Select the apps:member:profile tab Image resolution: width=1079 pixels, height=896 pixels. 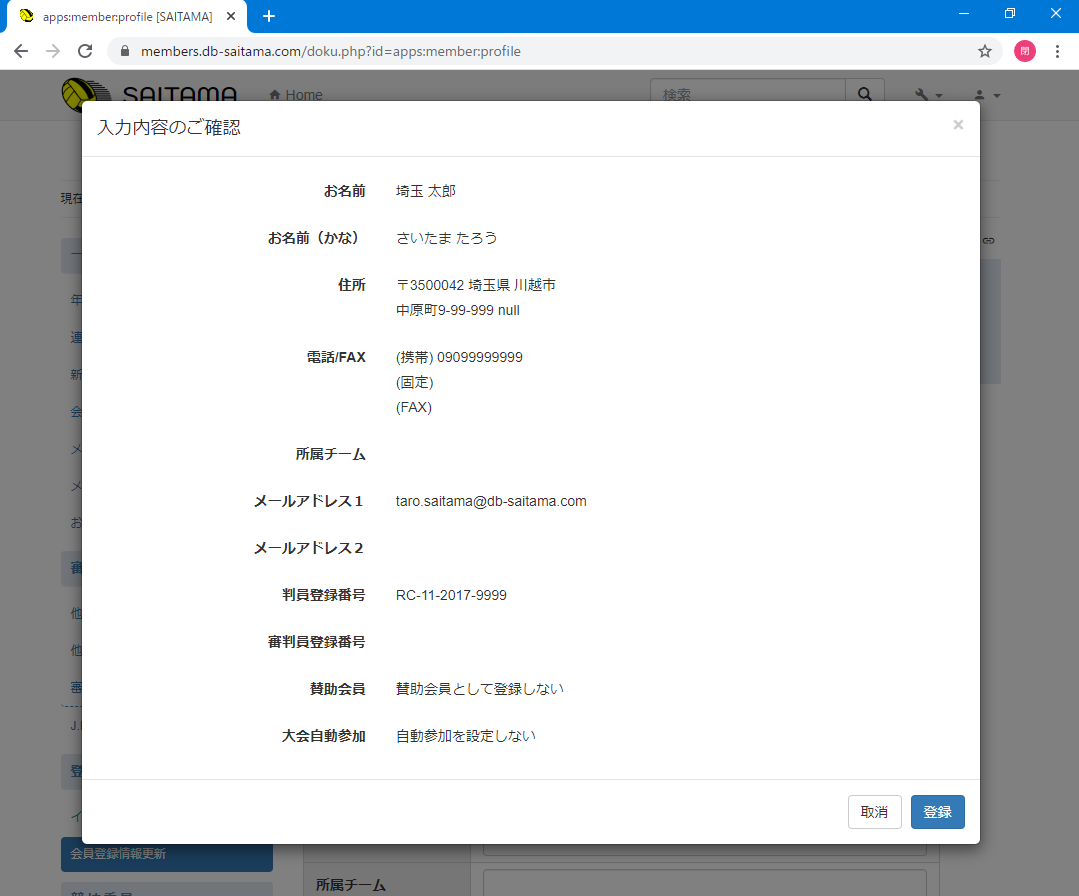pyautogui.click(x=120, y=17)
